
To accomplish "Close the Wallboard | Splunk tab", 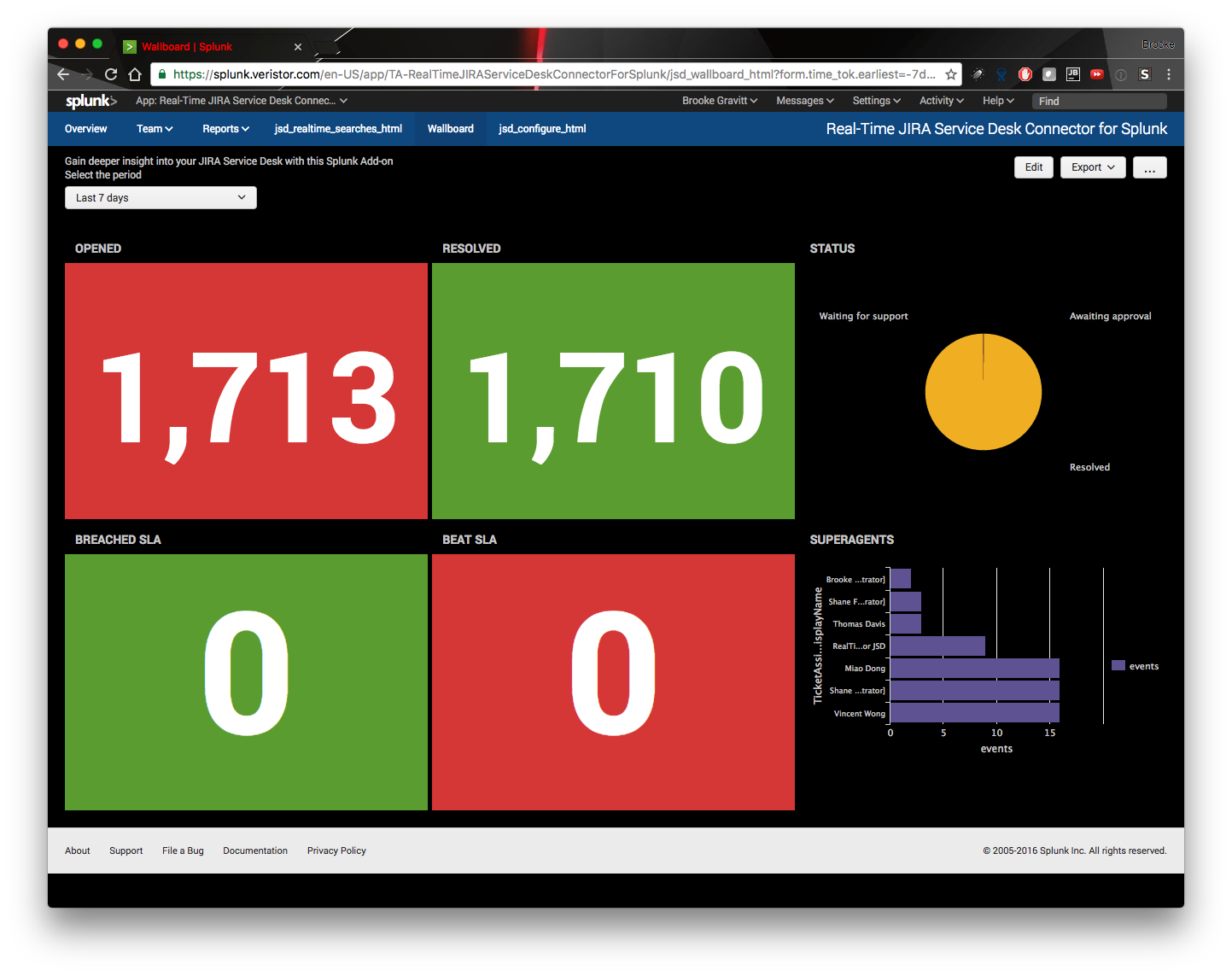I will [298, 47].
